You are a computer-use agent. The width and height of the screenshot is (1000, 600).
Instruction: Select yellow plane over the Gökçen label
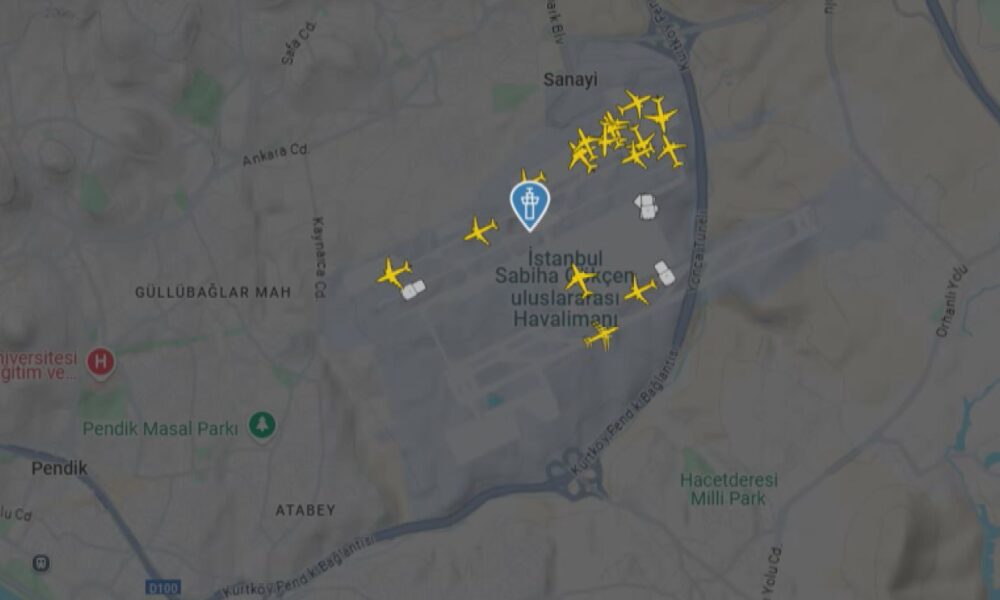tap(579, 280)
